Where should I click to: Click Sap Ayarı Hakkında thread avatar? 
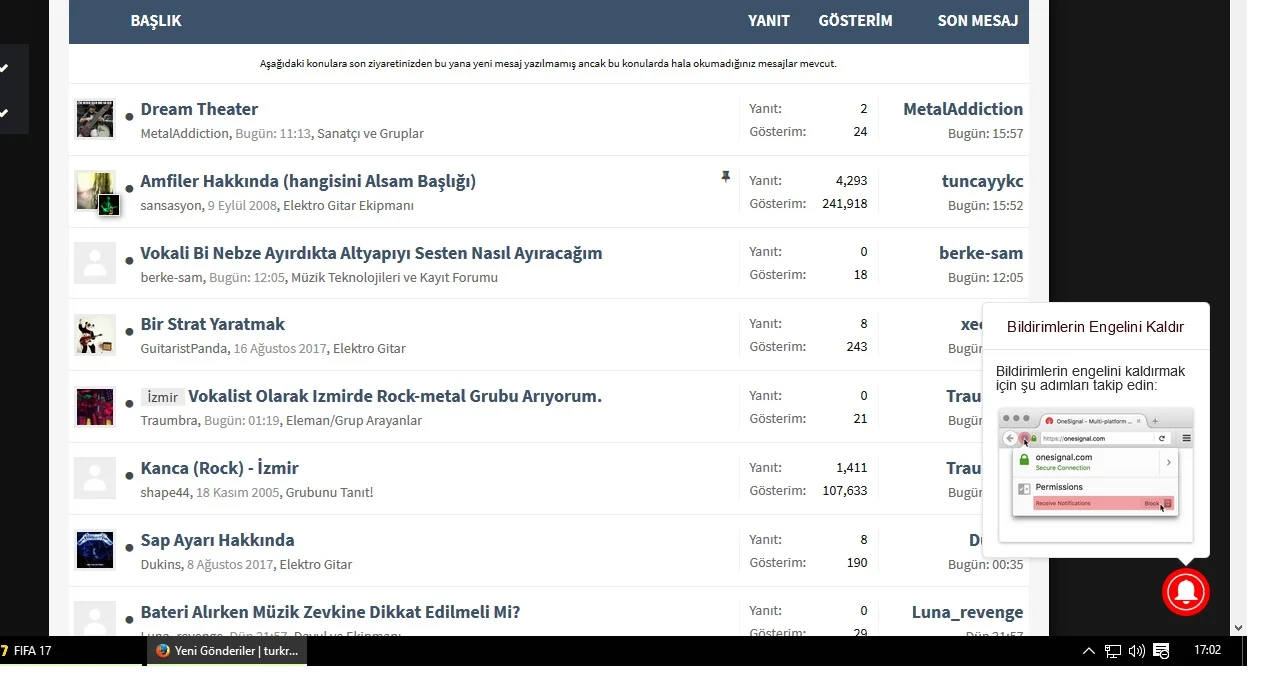coord(95,550)
